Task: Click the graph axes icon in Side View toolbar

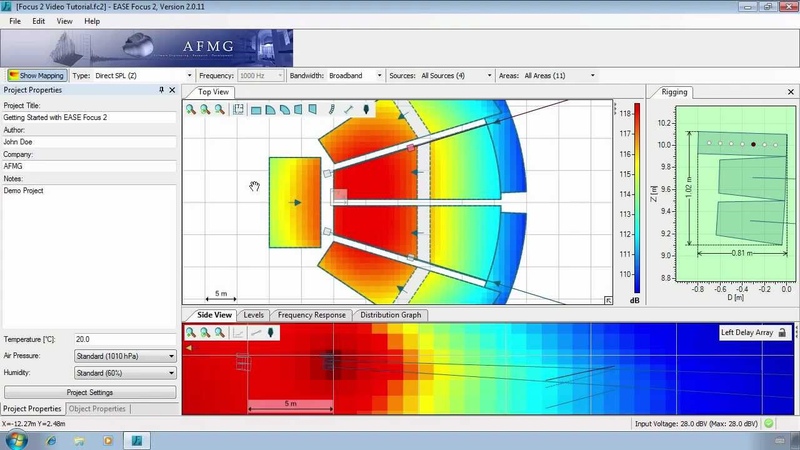Action: tap(238, 333)
